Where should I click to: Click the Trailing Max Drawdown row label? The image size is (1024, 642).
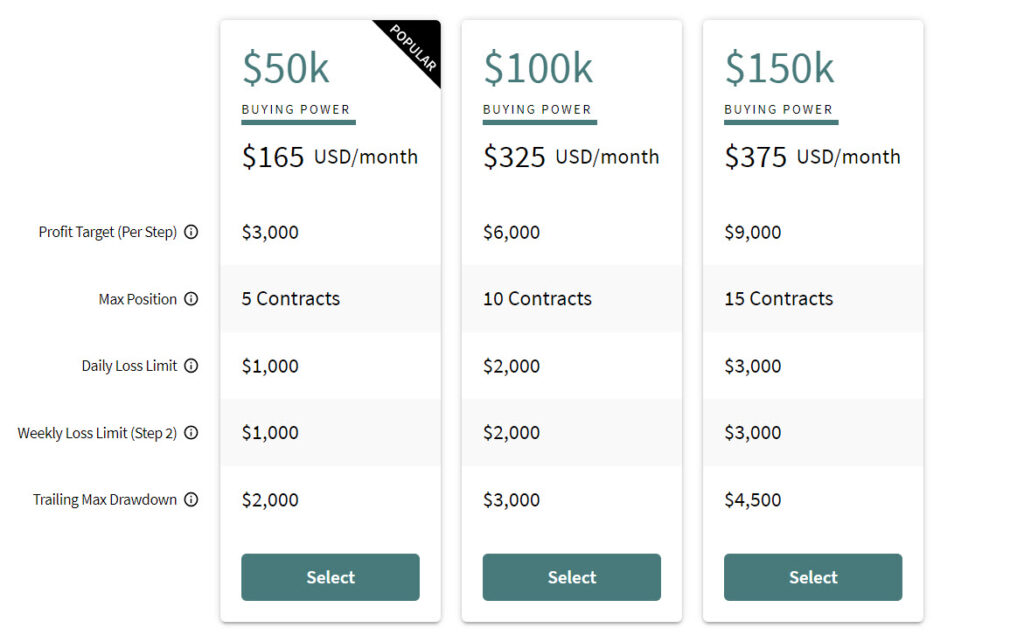coord(105,500)
